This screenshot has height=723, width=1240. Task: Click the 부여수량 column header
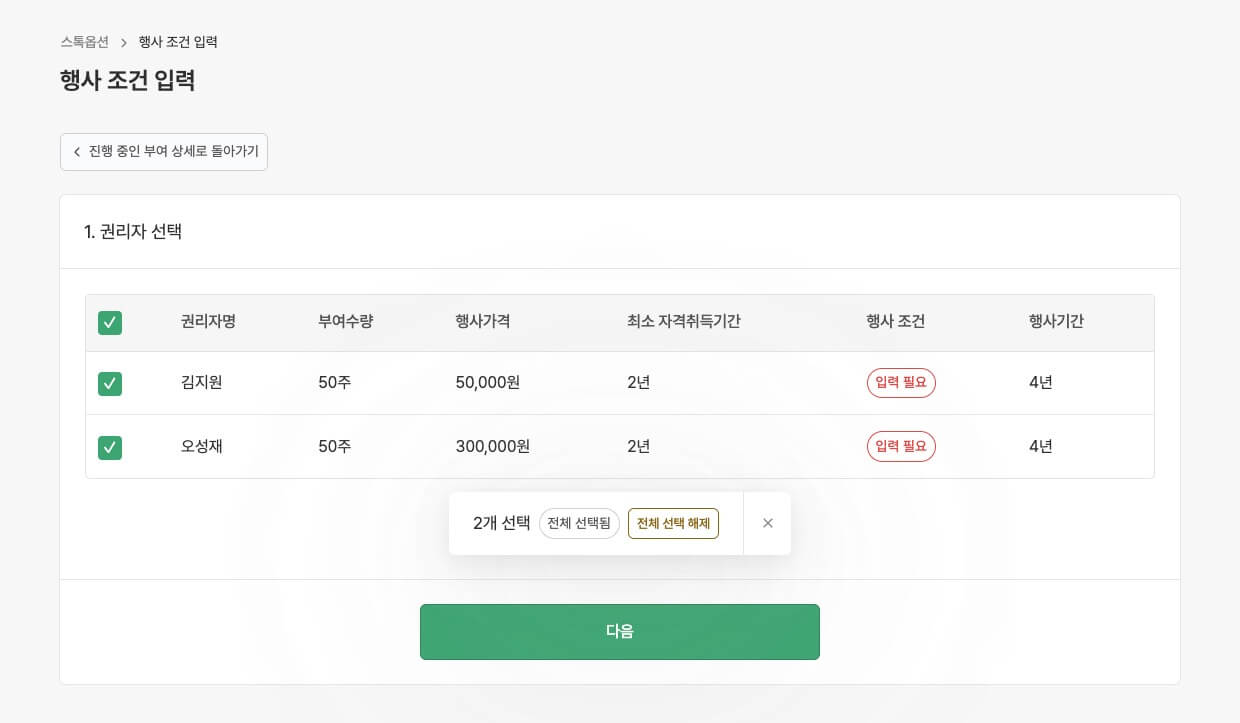(345, 322)
